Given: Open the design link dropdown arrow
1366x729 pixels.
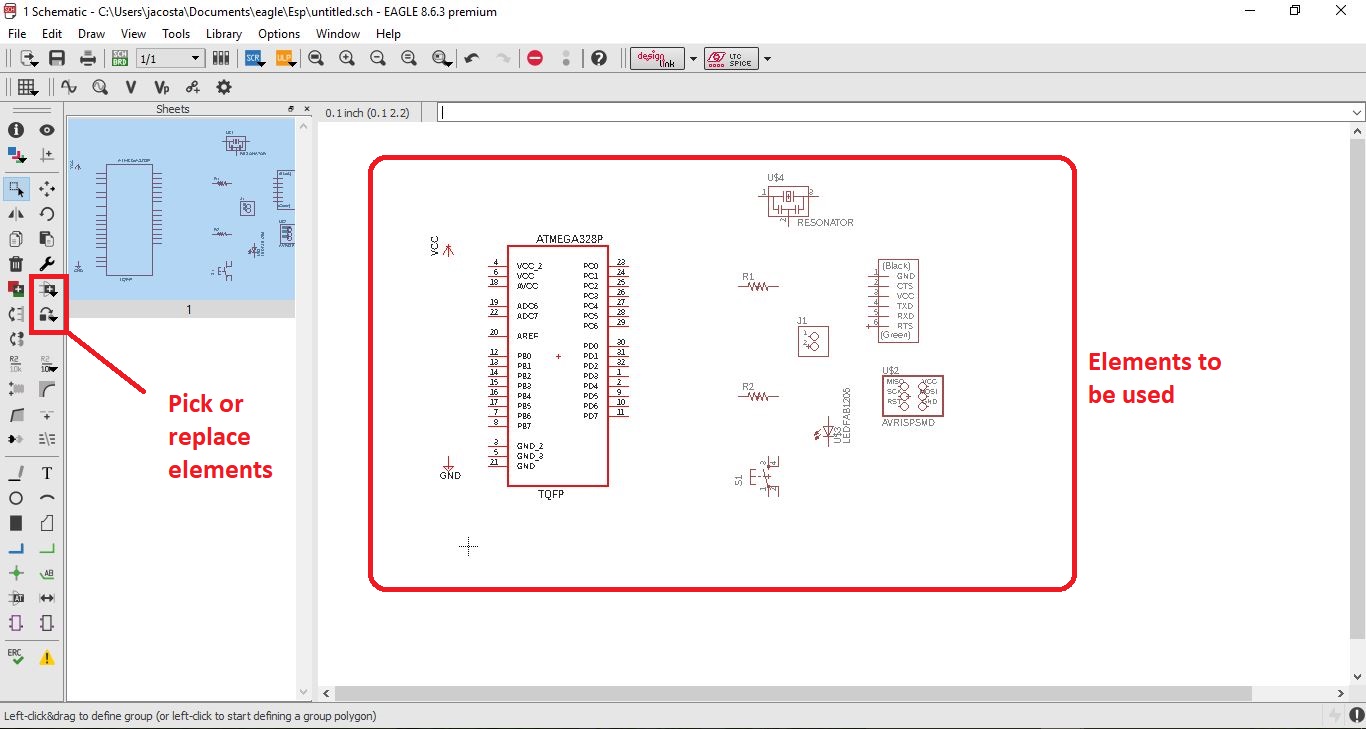Looking at the screenshot, I should click(x=693, y=59).
